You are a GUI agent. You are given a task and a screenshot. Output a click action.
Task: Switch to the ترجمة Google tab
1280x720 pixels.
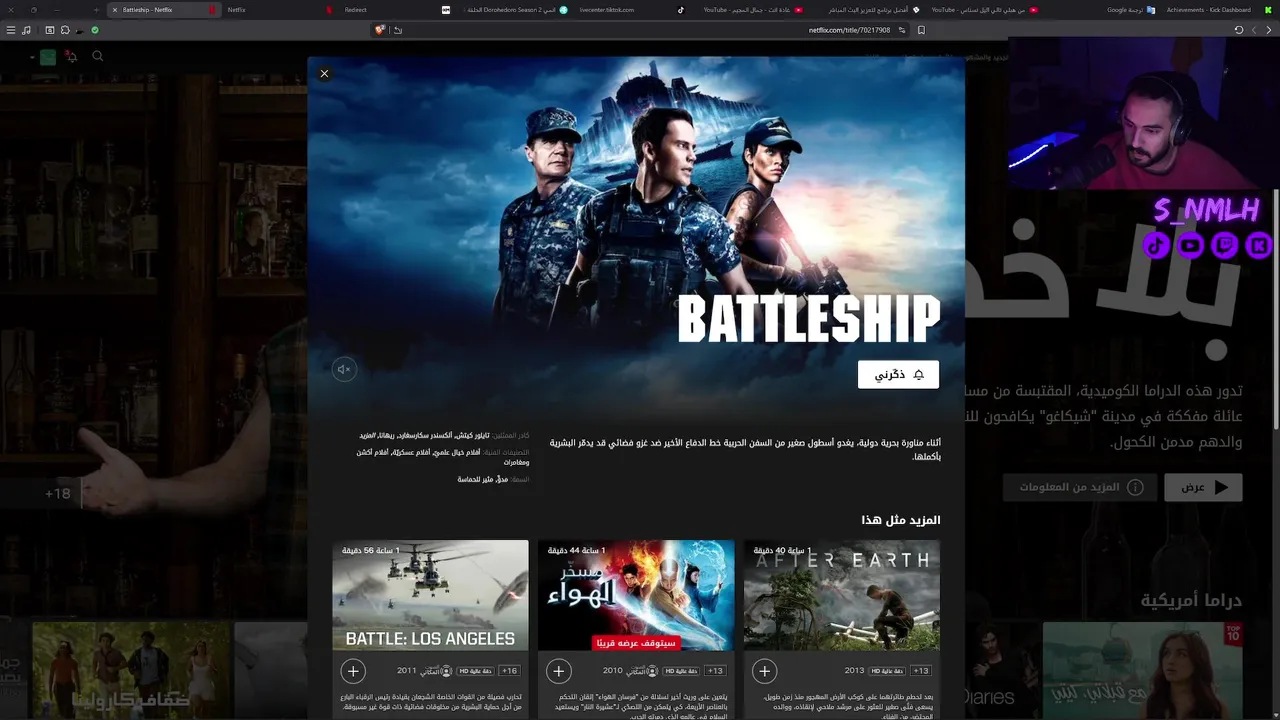click(x=1101, y=10)
